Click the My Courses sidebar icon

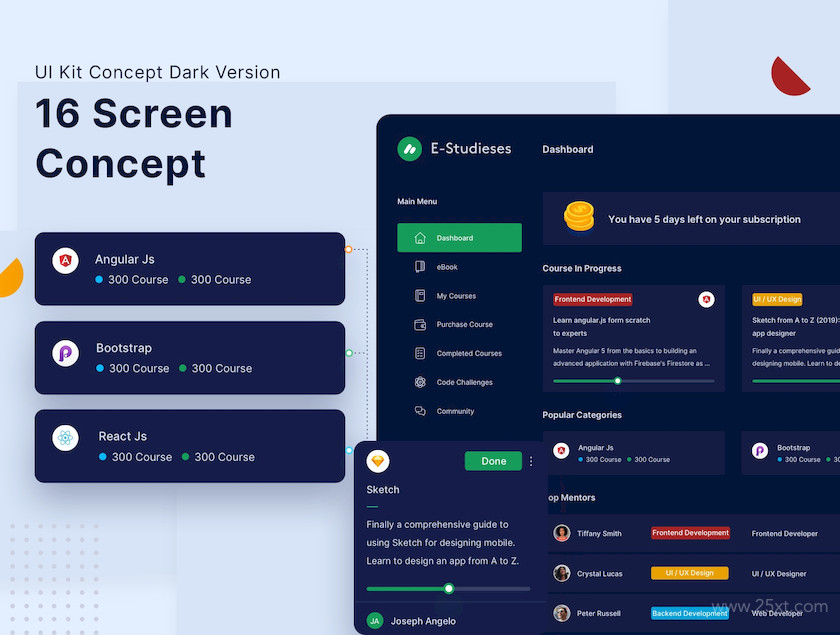(420, 295)
